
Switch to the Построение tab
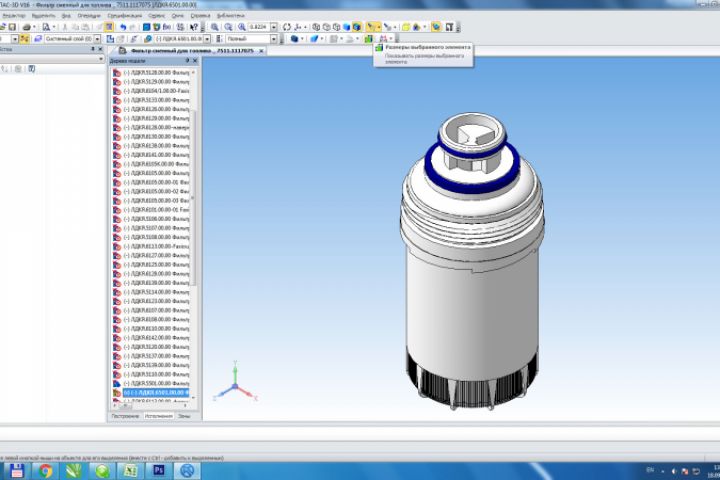[x=125, y=416]
